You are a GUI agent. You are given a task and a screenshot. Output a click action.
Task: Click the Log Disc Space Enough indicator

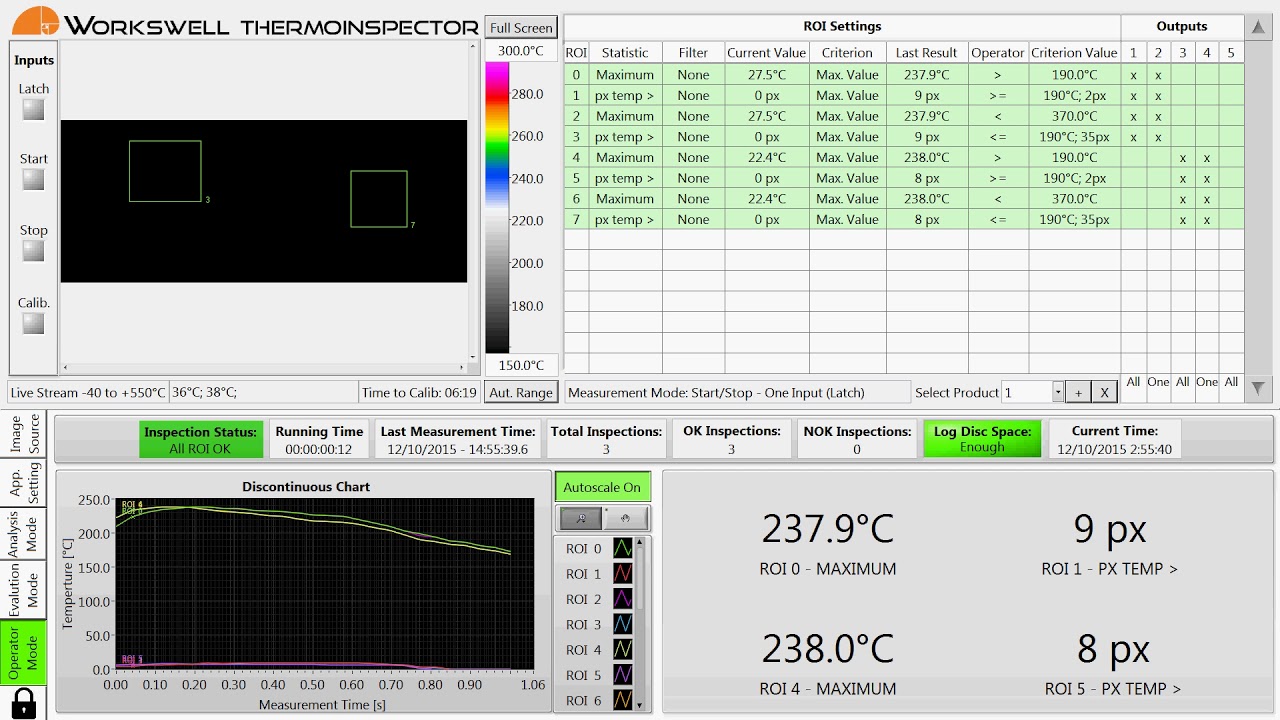point(982,439)
